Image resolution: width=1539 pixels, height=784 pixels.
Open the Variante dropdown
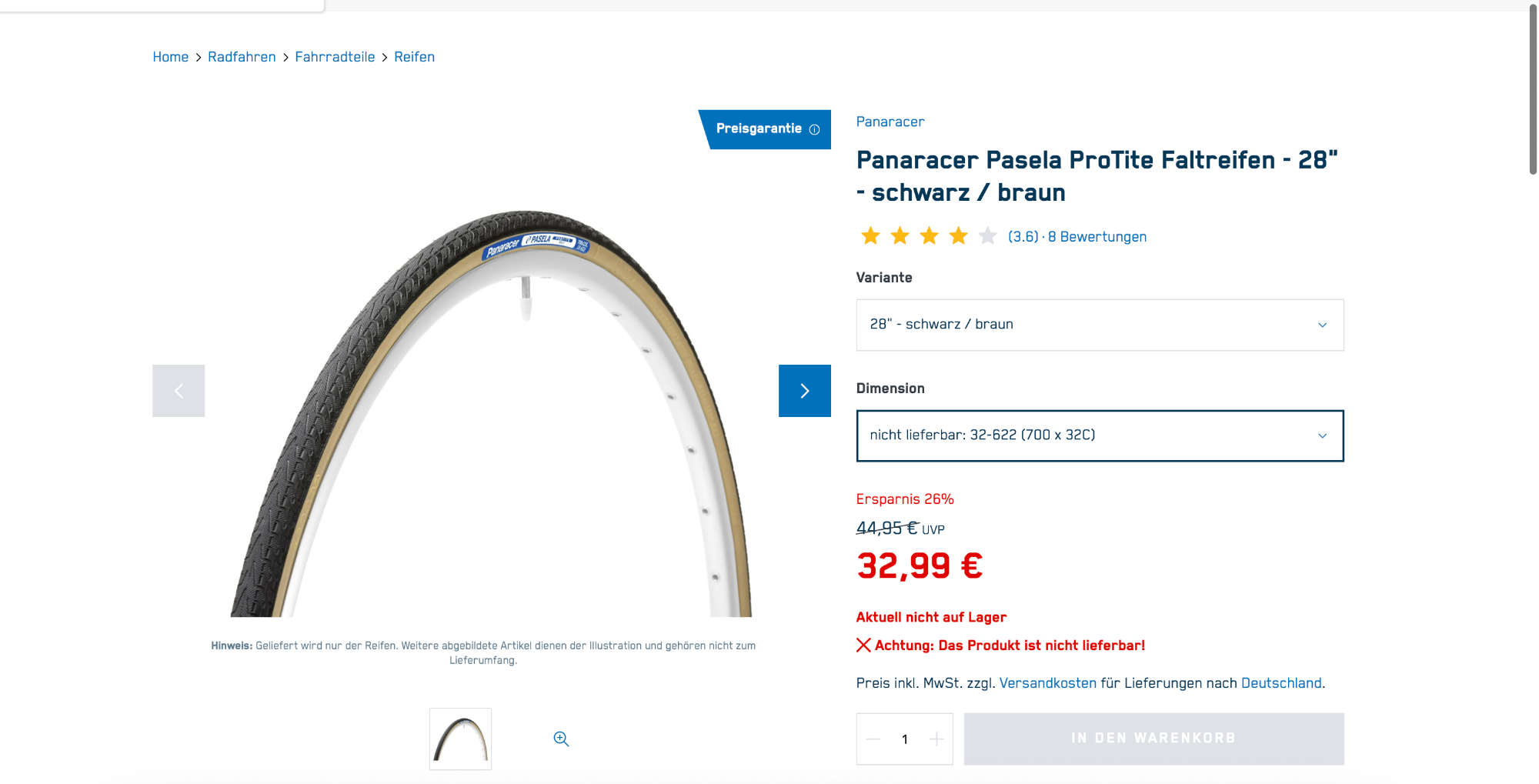point(1100,325)
